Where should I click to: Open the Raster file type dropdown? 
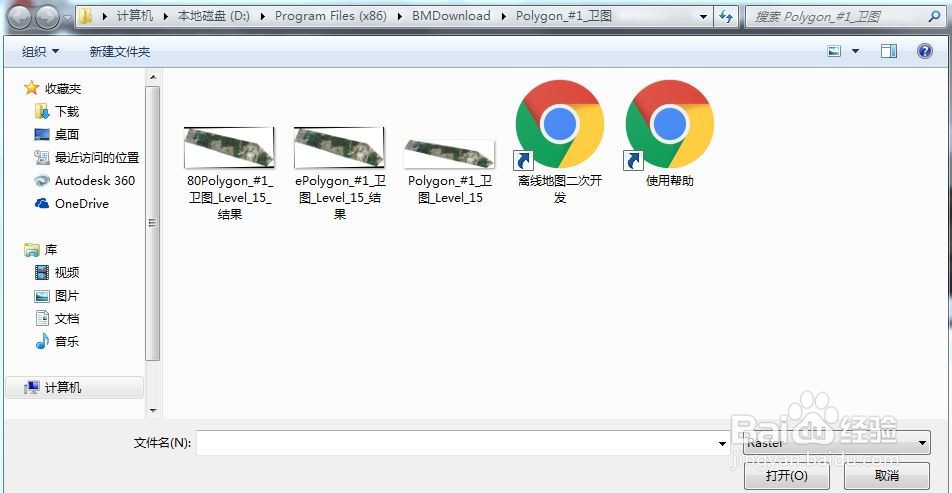(x=837, y=443)
